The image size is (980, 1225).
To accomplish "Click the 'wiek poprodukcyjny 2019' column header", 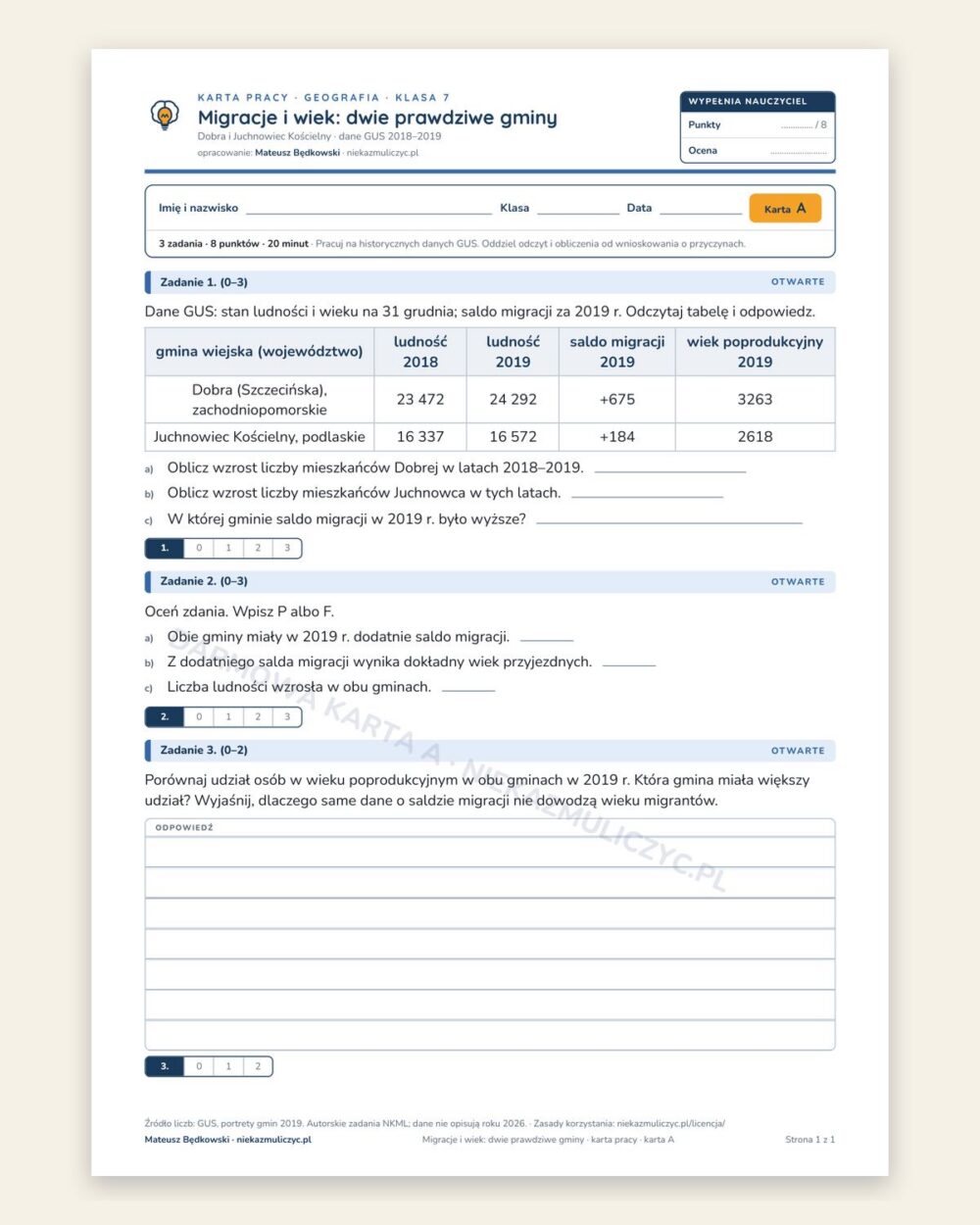I will 755,352.
